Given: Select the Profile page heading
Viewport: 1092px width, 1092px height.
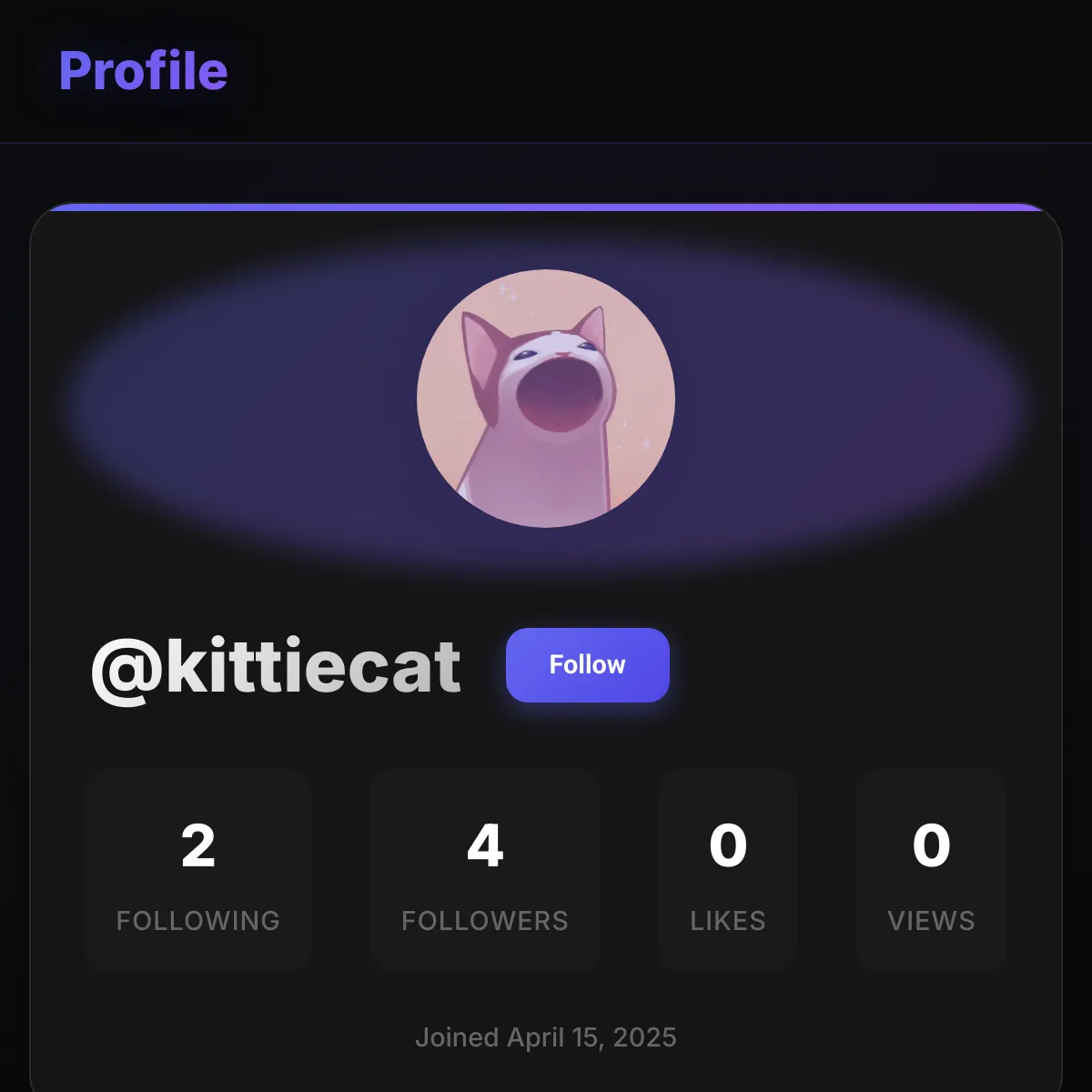Looking at the screenshot, I should point(142,71).
